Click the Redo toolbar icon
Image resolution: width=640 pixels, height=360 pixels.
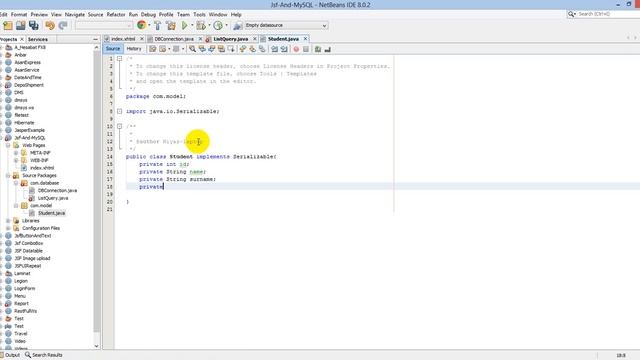[x=63, y=25]
